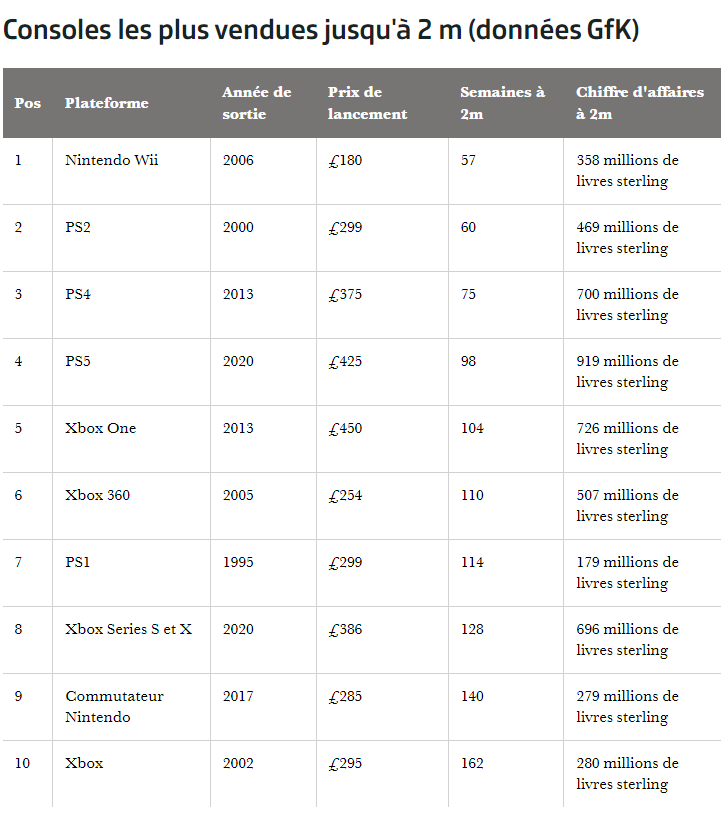Click the PS4 launch price £375
Viewport: 721px width, 823px height.
[345, 294]
